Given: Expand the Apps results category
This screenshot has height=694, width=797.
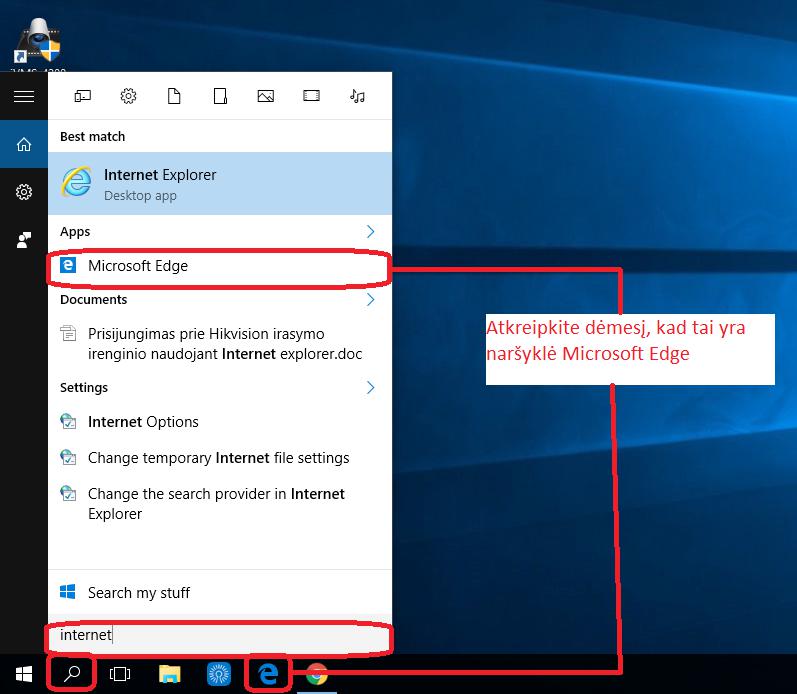Looking at the screenshot, I should click(x=371, y=232).
